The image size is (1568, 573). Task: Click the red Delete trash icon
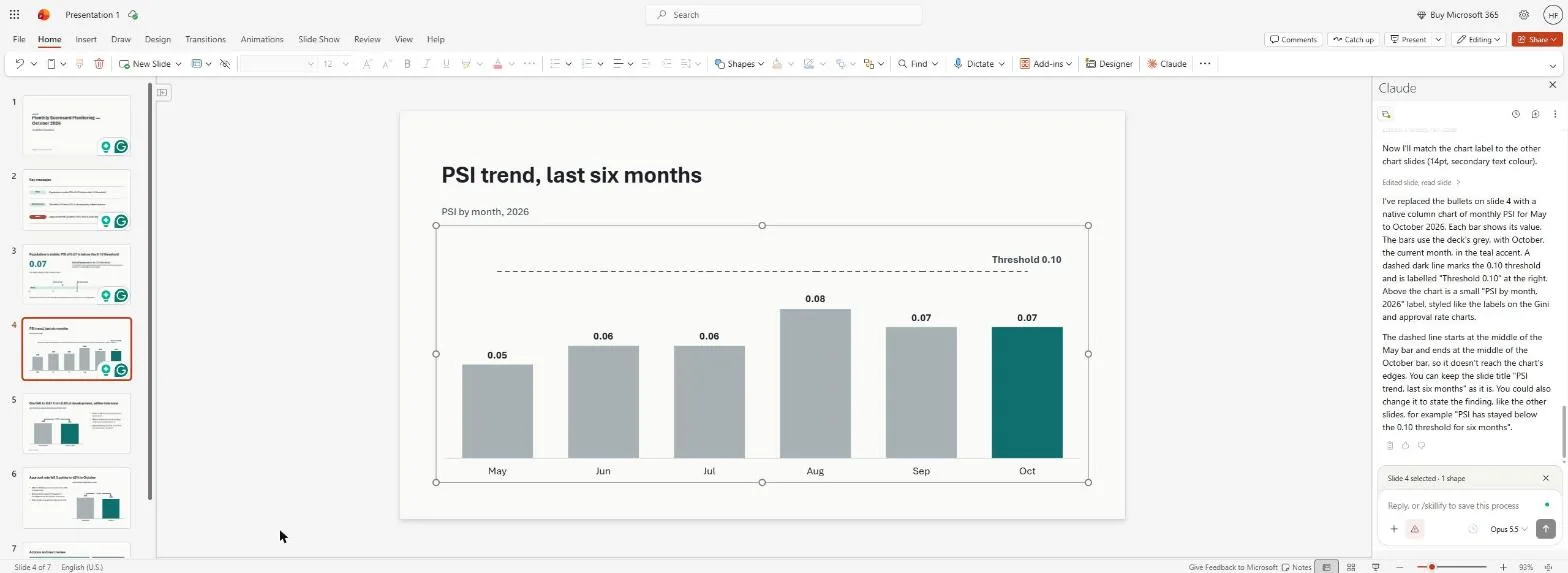pos(99,64)
